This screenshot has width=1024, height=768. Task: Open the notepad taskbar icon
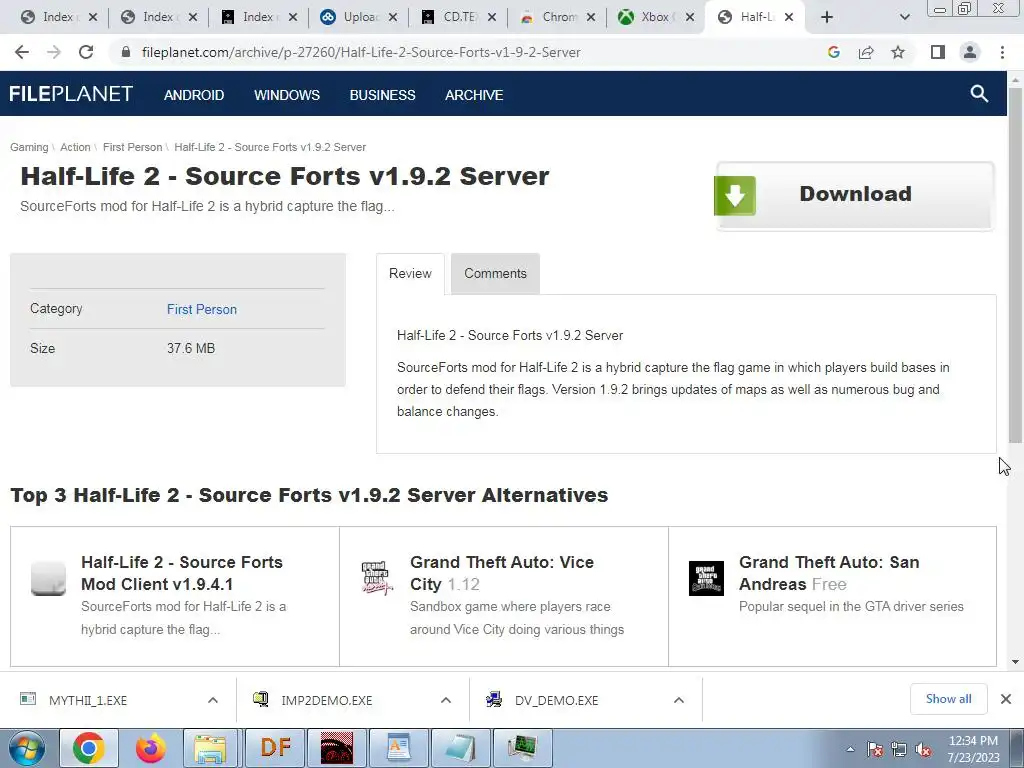coord(460,748)
